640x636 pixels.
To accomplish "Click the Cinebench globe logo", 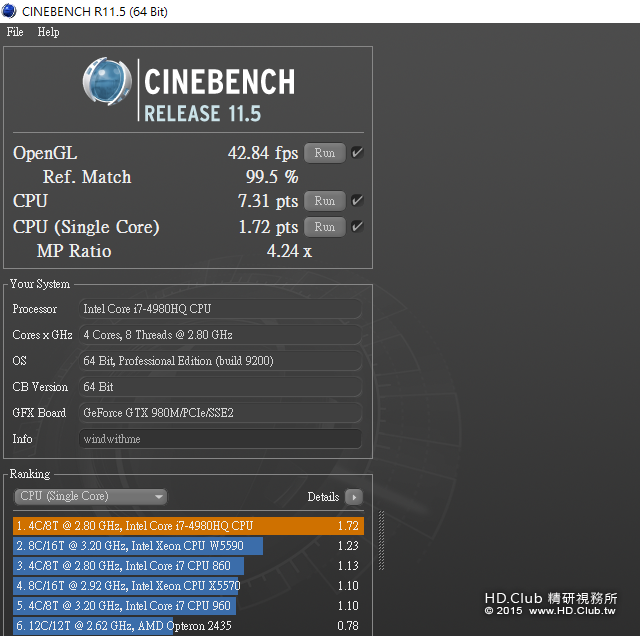I will (x=107, y=81).
